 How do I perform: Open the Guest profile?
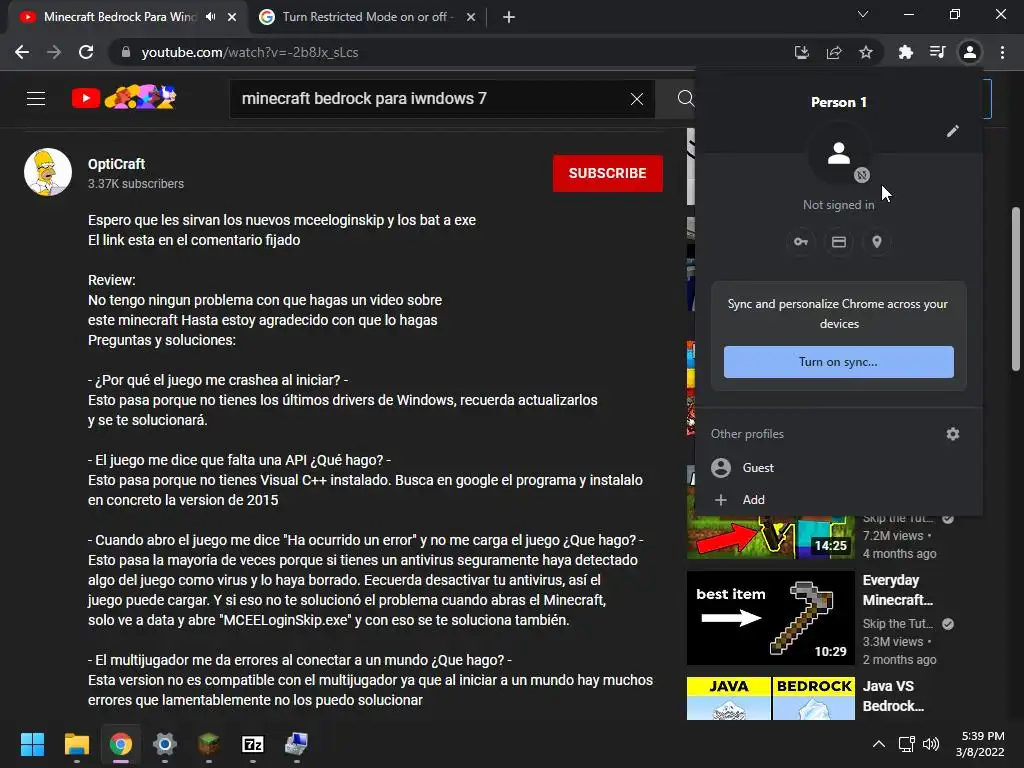839,468
